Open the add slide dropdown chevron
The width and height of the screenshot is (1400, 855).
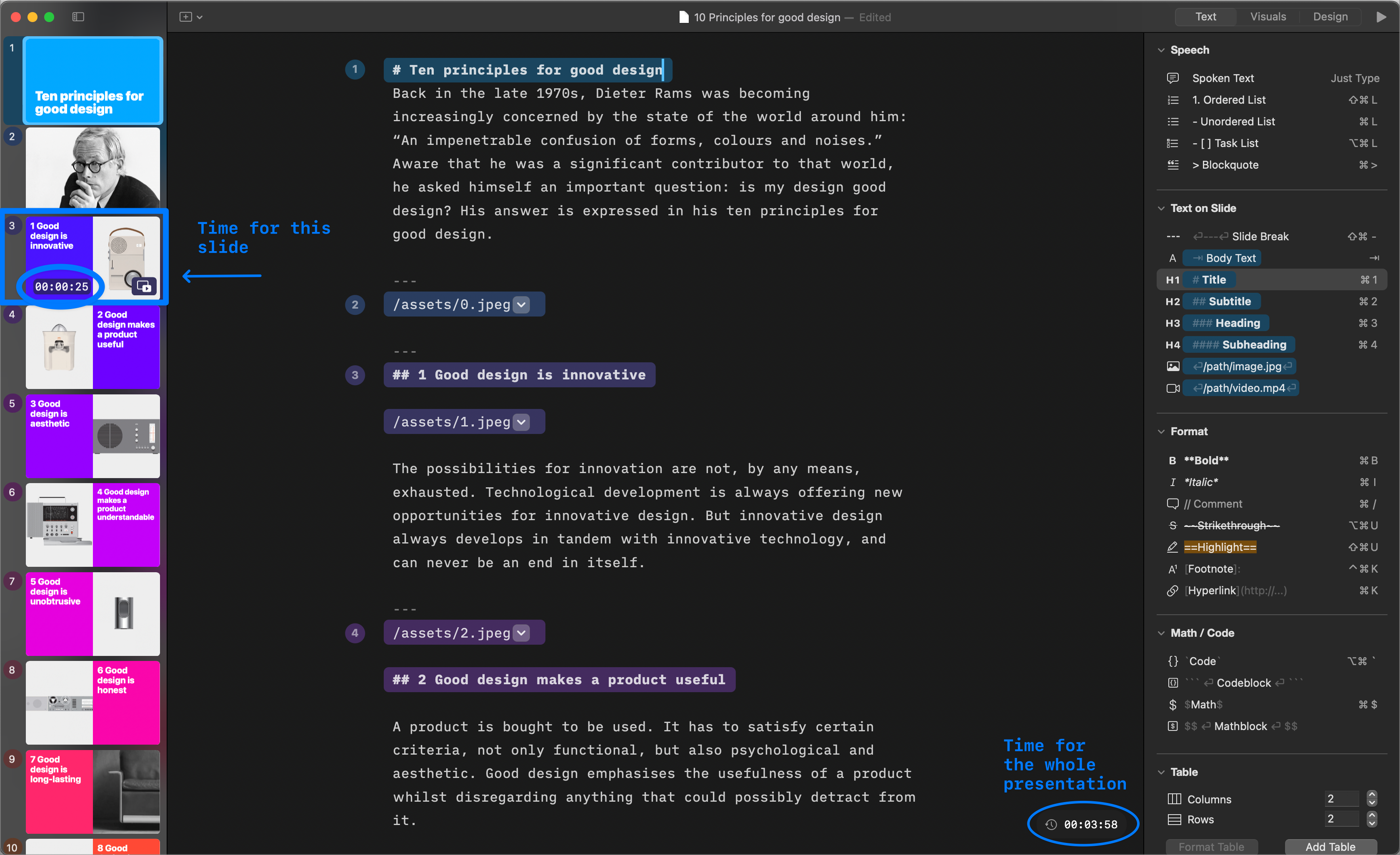click(x=200, y=17)
